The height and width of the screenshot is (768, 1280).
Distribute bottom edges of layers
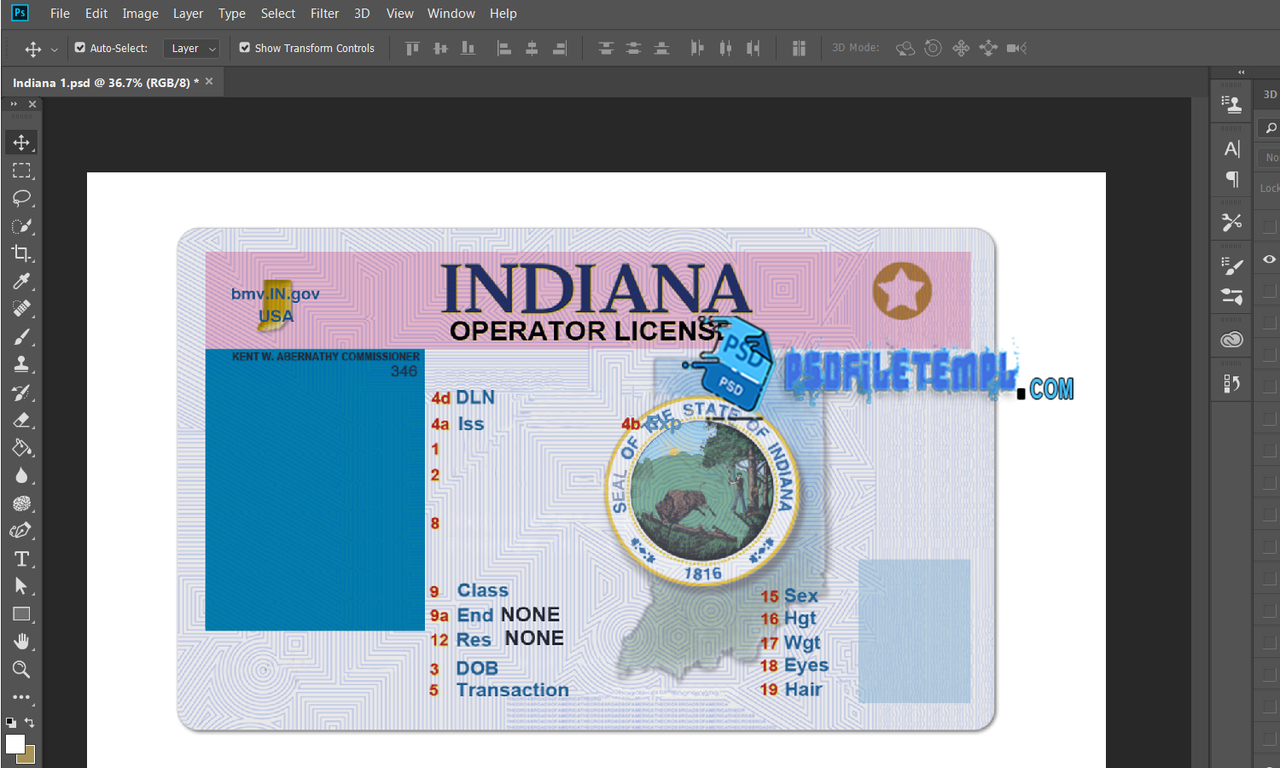(661, 48)
